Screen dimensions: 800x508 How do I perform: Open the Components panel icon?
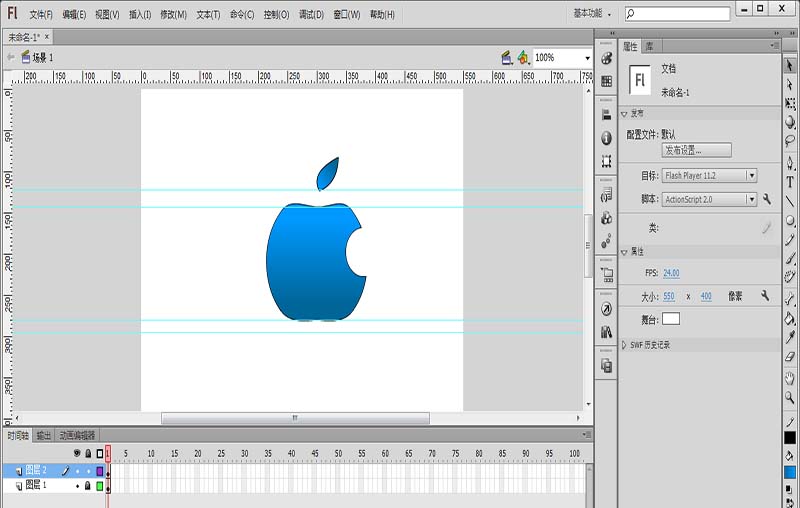click(606, 218)
